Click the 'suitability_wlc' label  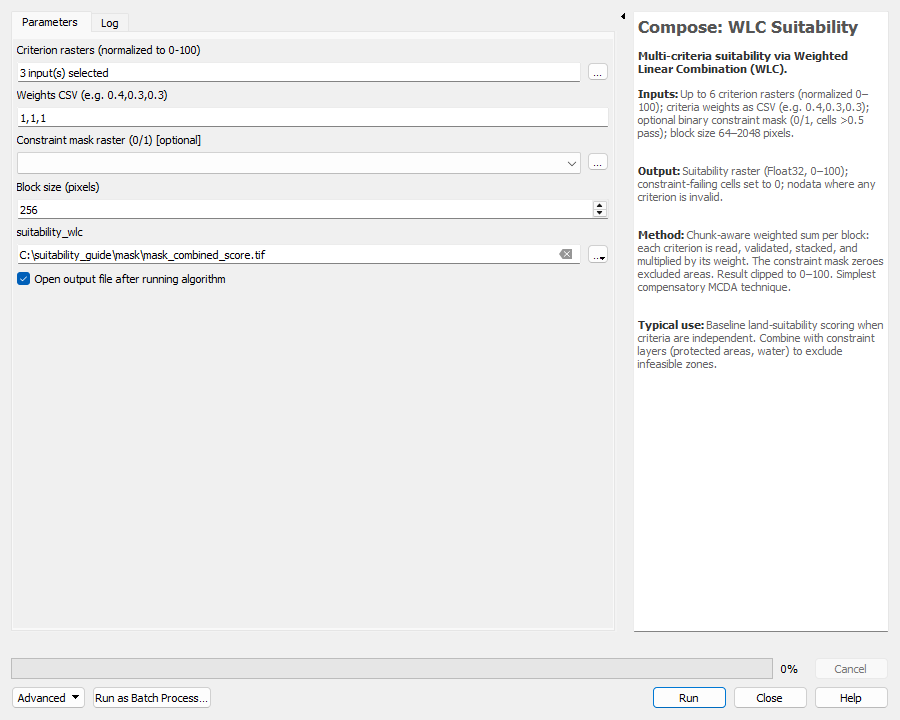[49, 232]
